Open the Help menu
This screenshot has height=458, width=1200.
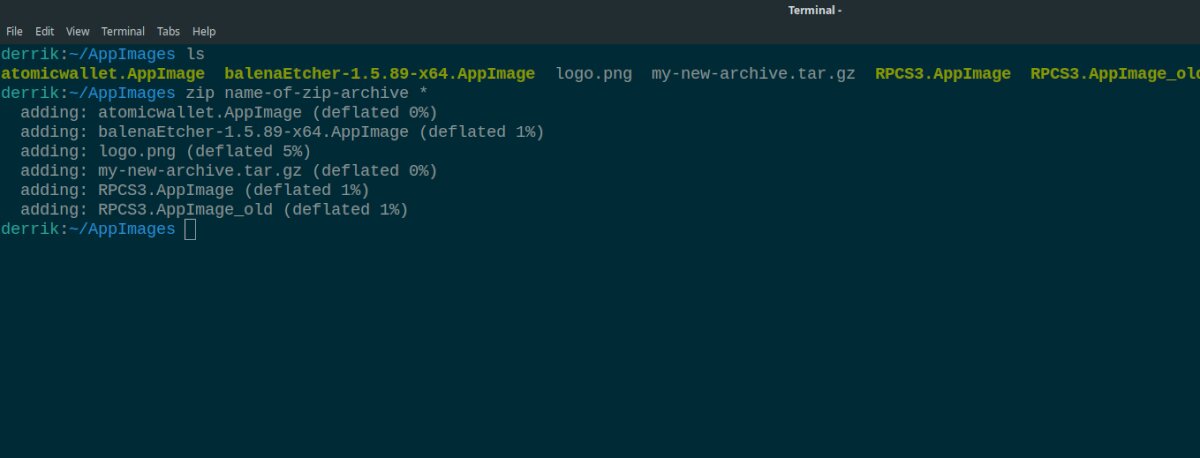[x=203, y=31]
